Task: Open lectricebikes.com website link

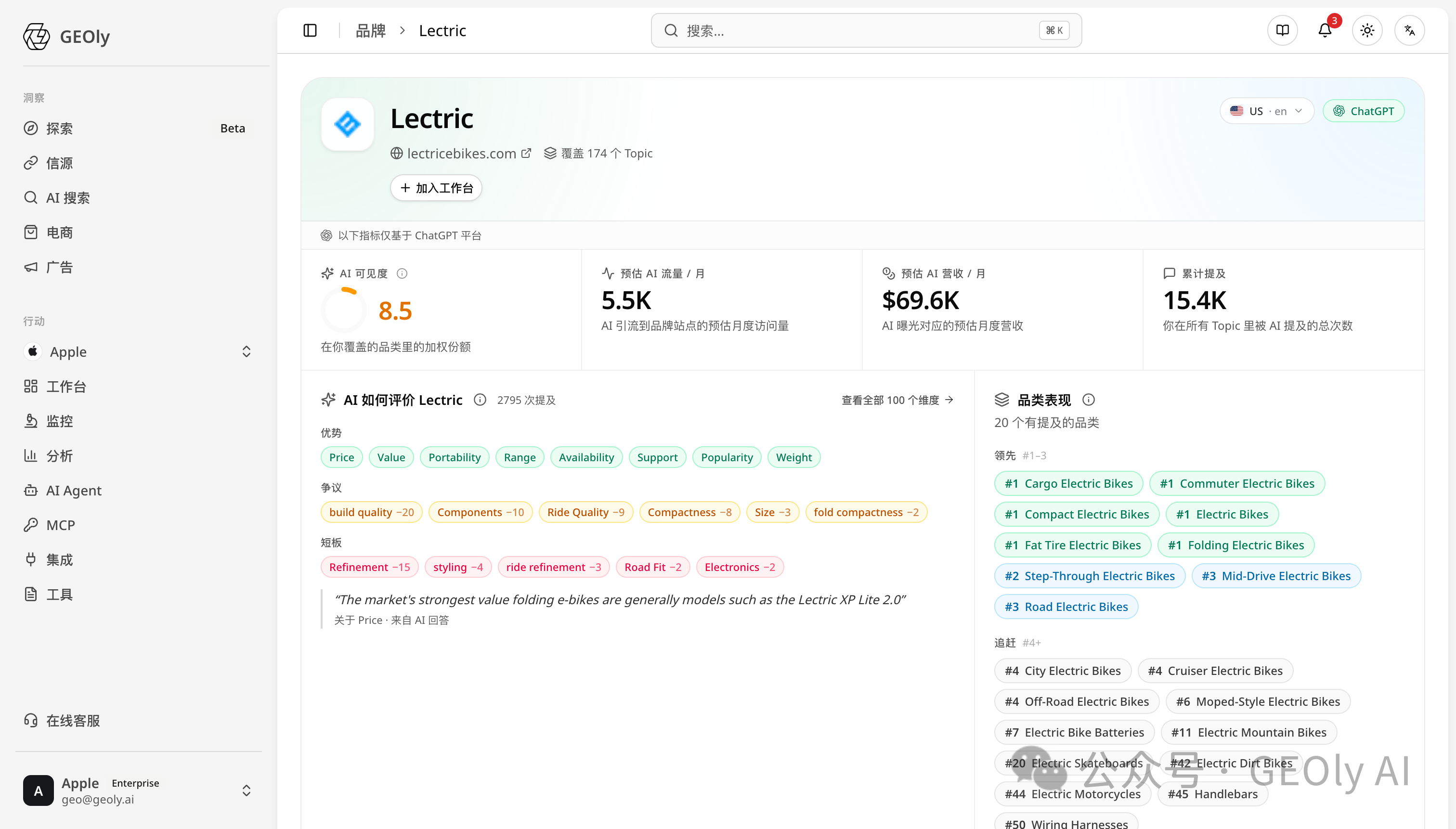Action: (461, 153)
